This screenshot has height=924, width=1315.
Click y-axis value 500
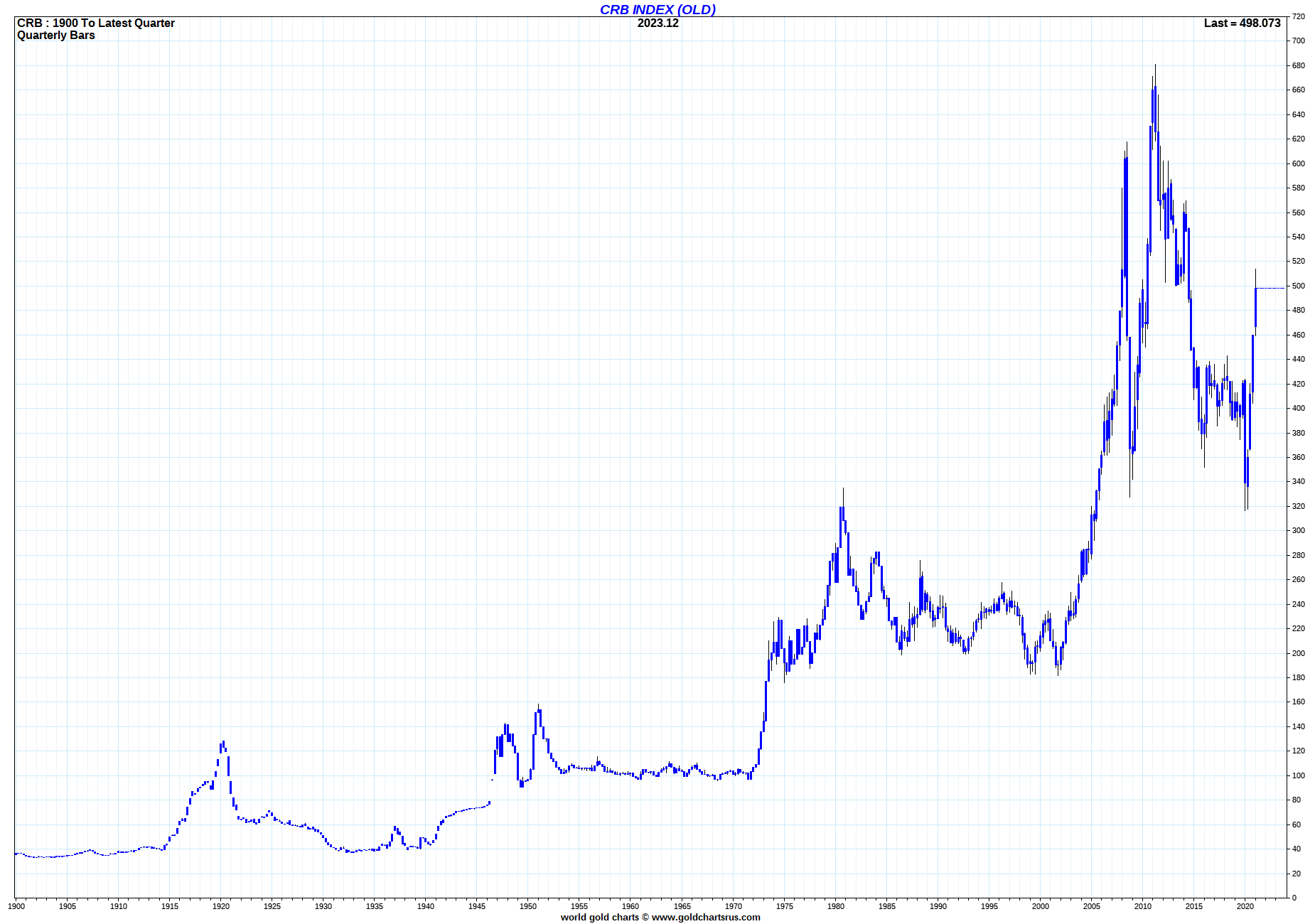pyautogui.click(x=1299, y=286)
